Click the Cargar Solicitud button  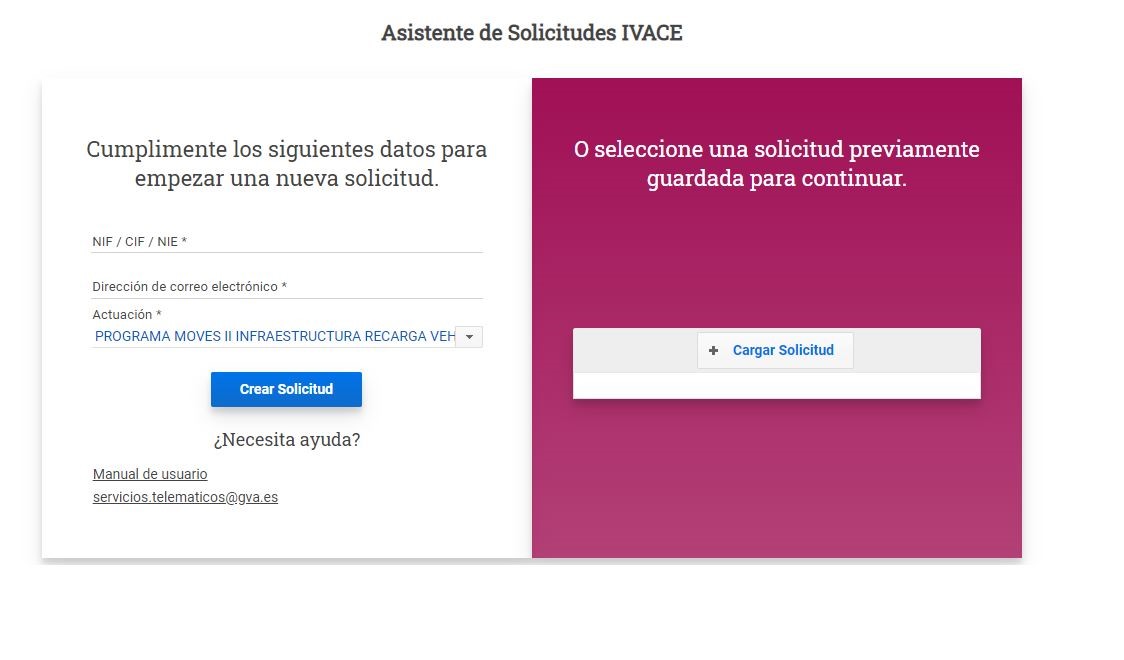point(775,350)
